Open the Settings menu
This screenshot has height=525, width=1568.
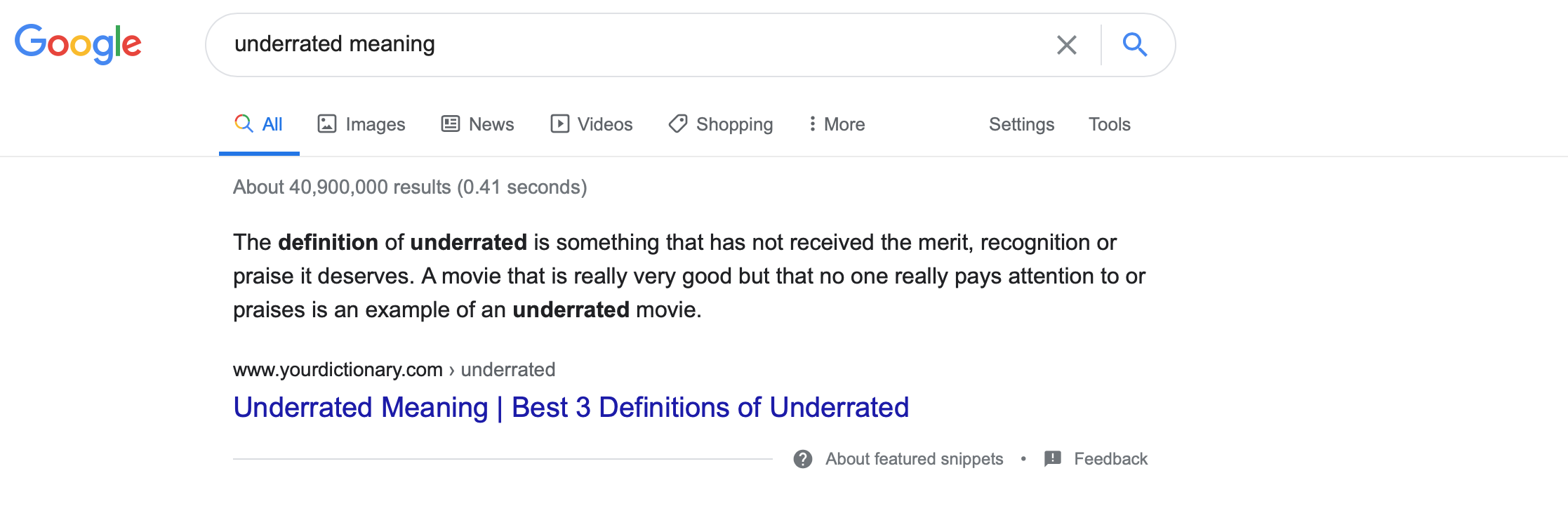click(x=1021, y=124)
